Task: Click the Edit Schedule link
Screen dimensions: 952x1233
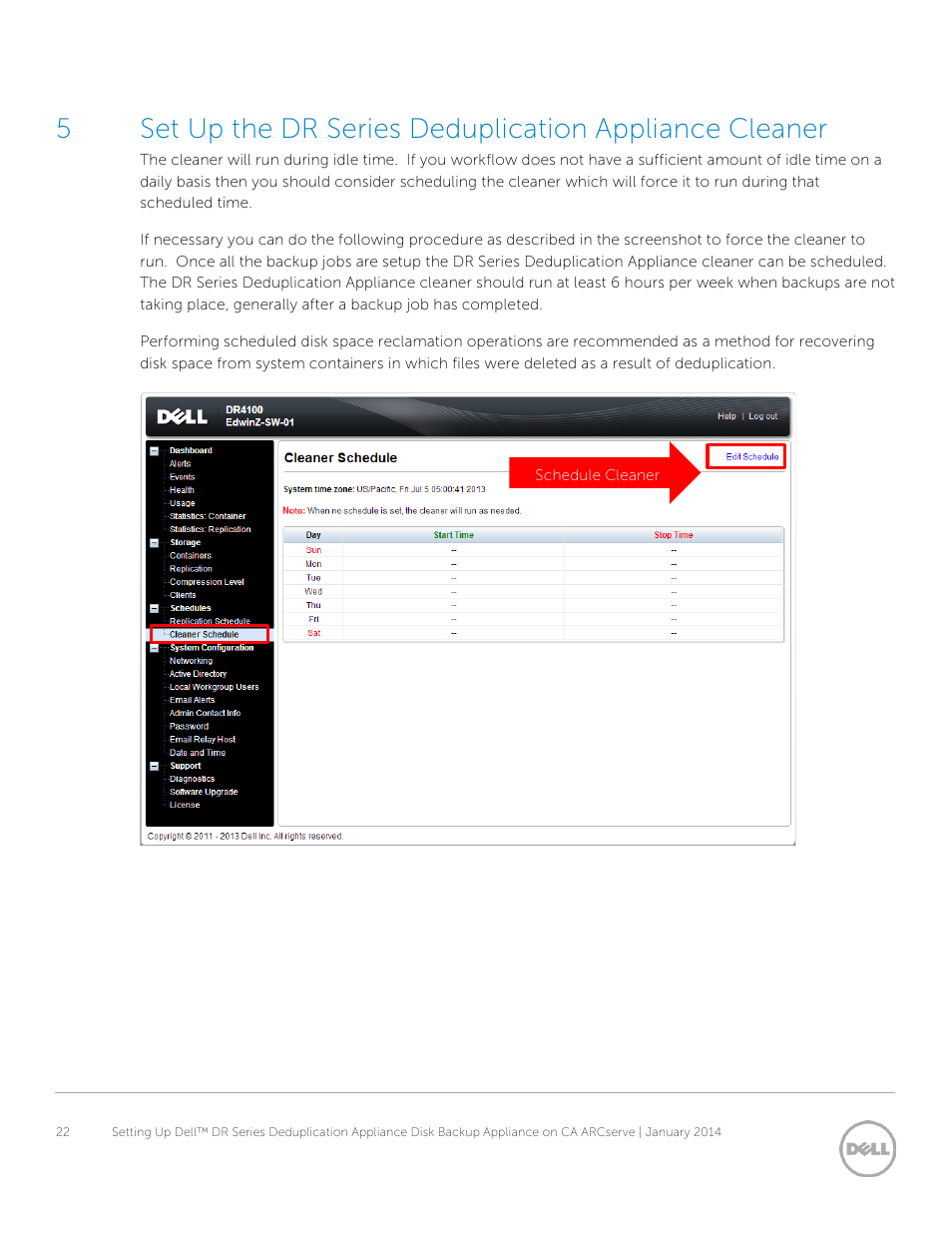Action: coord(752,456)
